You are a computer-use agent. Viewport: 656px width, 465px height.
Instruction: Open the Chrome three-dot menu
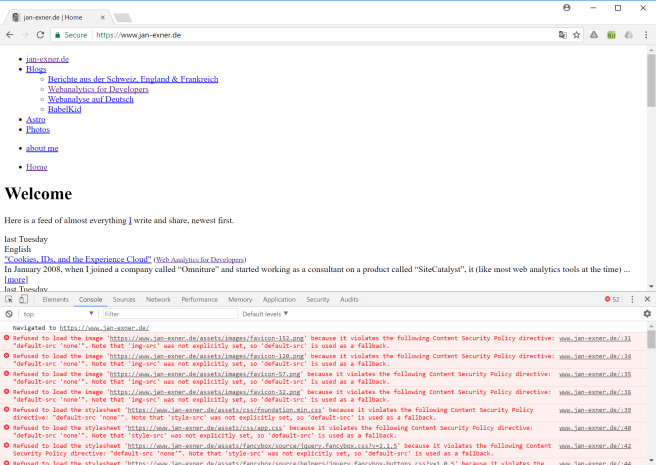[645, 35]
